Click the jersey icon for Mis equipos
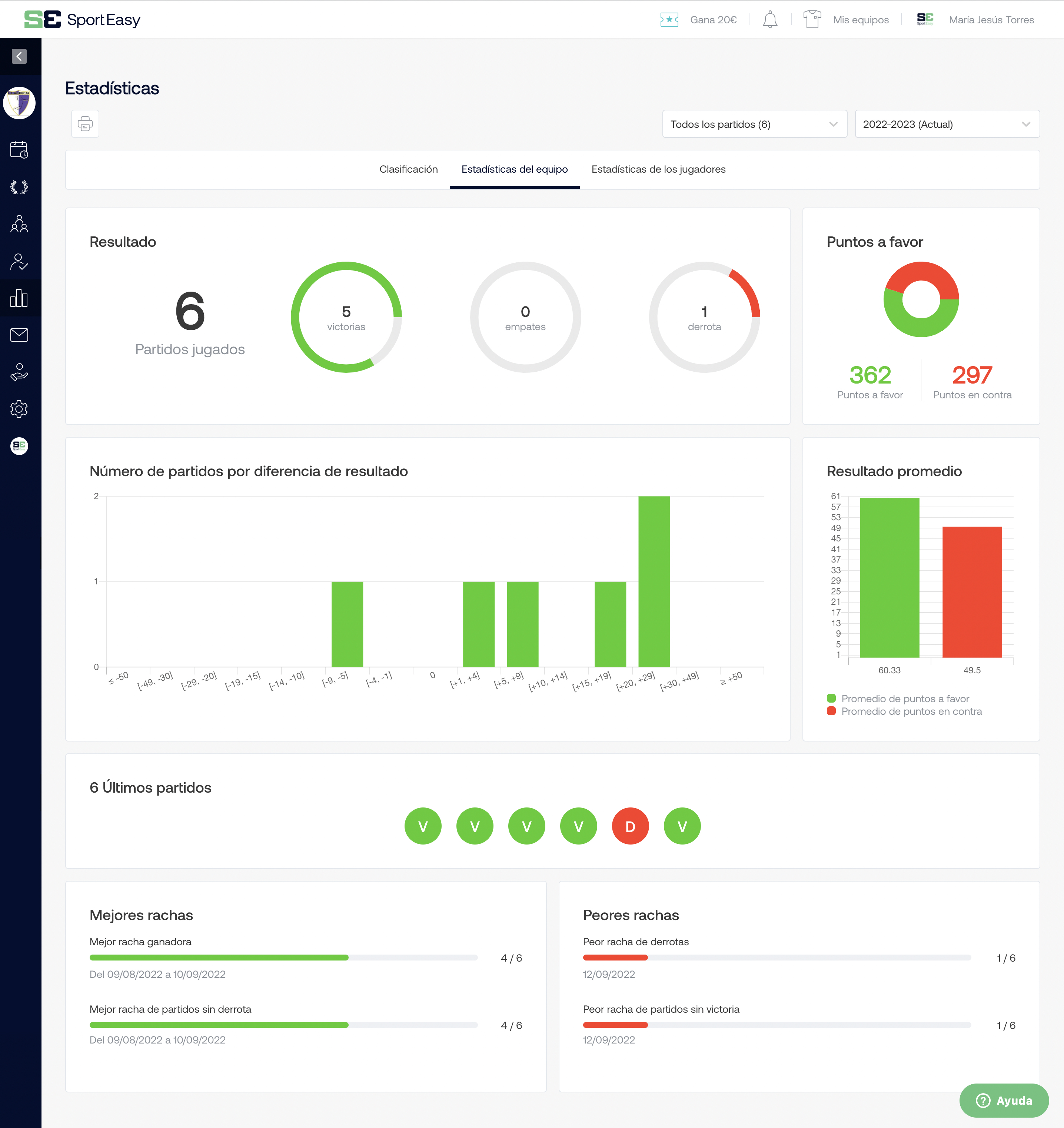 (812, 19)
